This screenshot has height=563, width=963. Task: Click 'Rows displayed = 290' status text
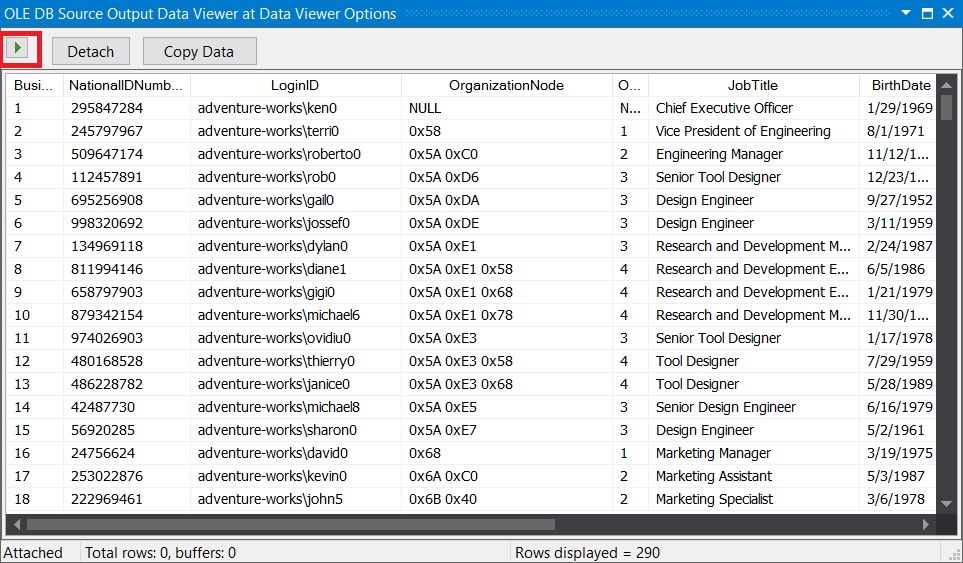pos(587,553)
